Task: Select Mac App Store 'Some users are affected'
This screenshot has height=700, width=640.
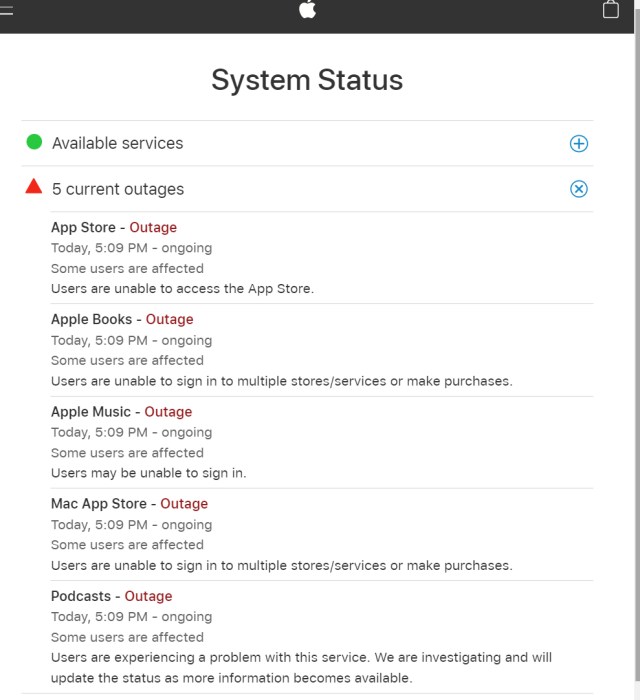Action: pos(127,545)
